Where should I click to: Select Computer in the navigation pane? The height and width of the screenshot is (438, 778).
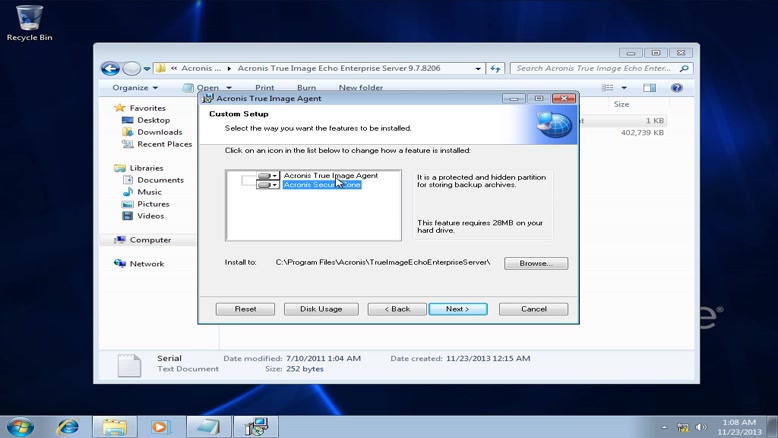[150, 240]
